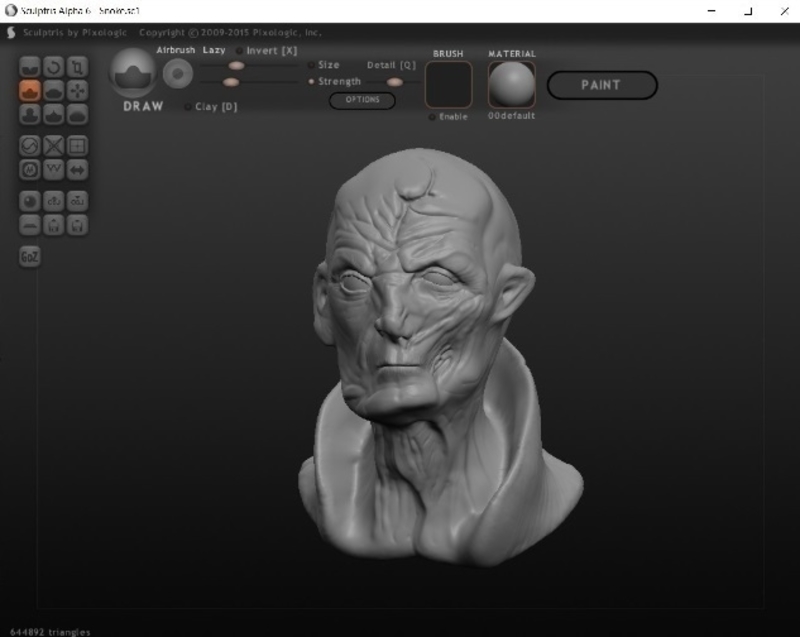Toggle Lazy brush mode
Viewport: 800px width, 637px height.
coord(214,50)
